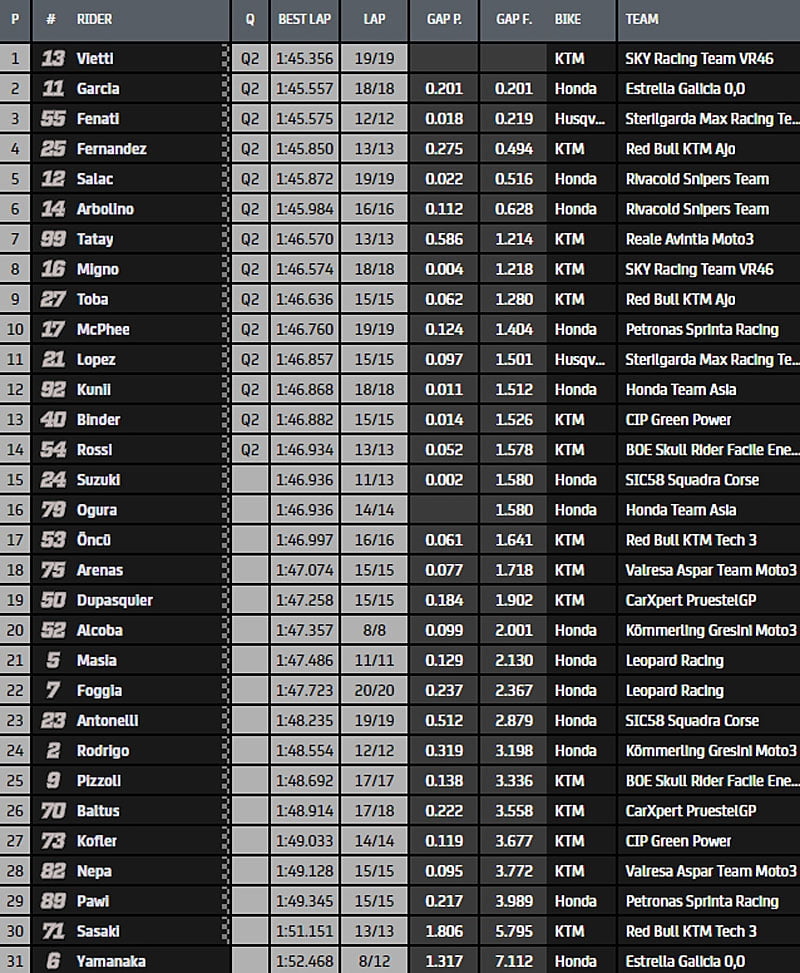Sort by the BEST LAP column header
Screen dimensions: 800x973
pos(305,19)
